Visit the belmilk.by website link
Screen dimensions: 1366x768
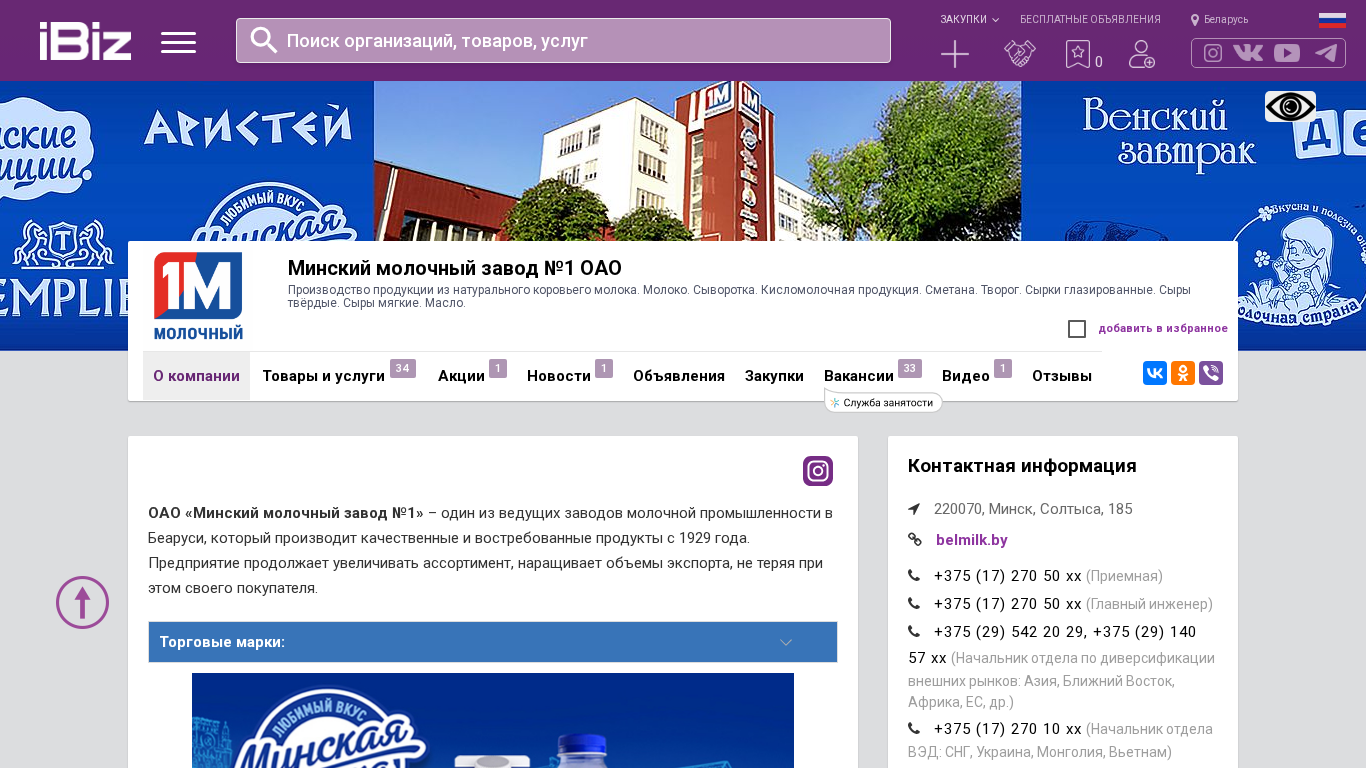point(972,540)
